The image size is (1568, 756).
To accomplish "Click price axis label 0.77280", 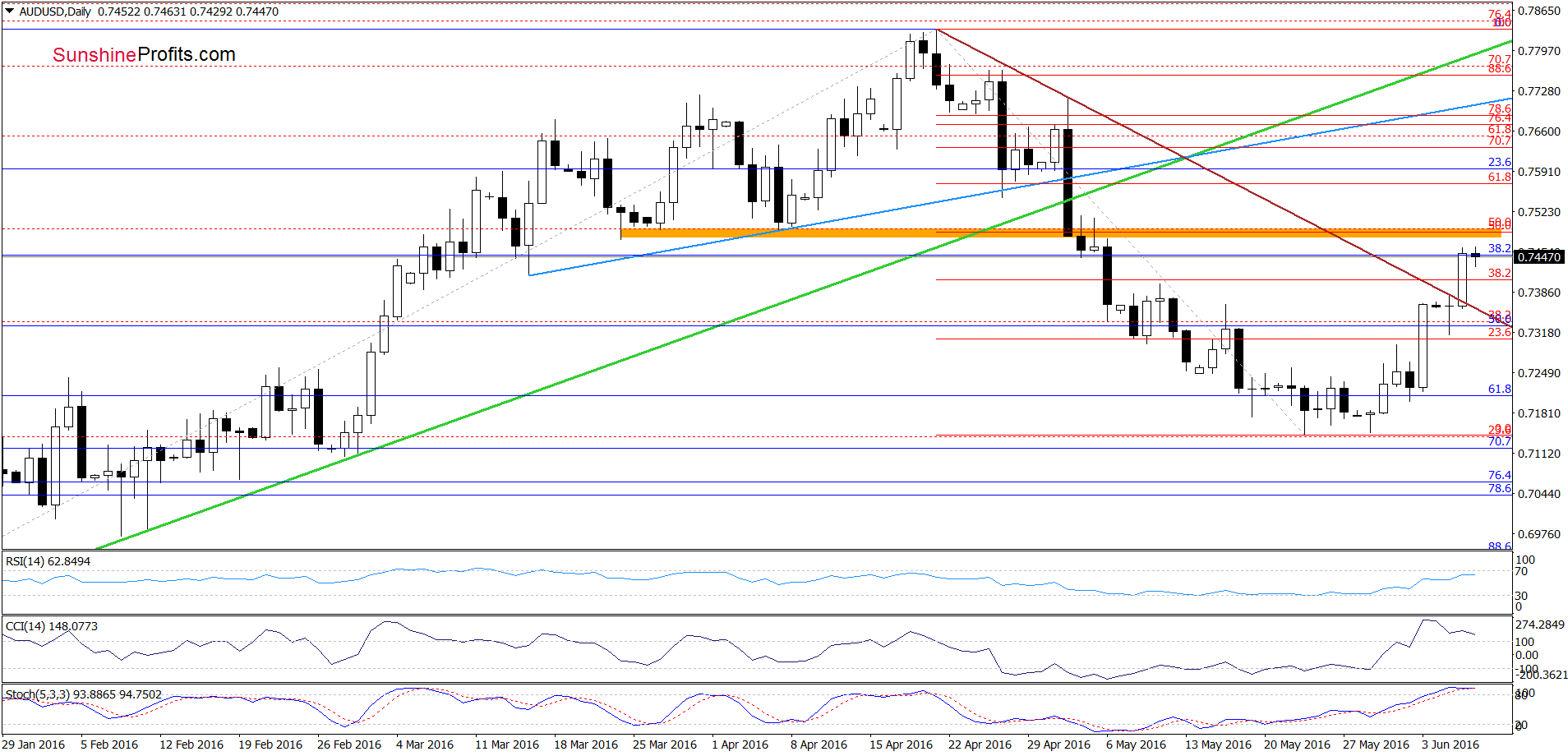I will point(1538,91).
